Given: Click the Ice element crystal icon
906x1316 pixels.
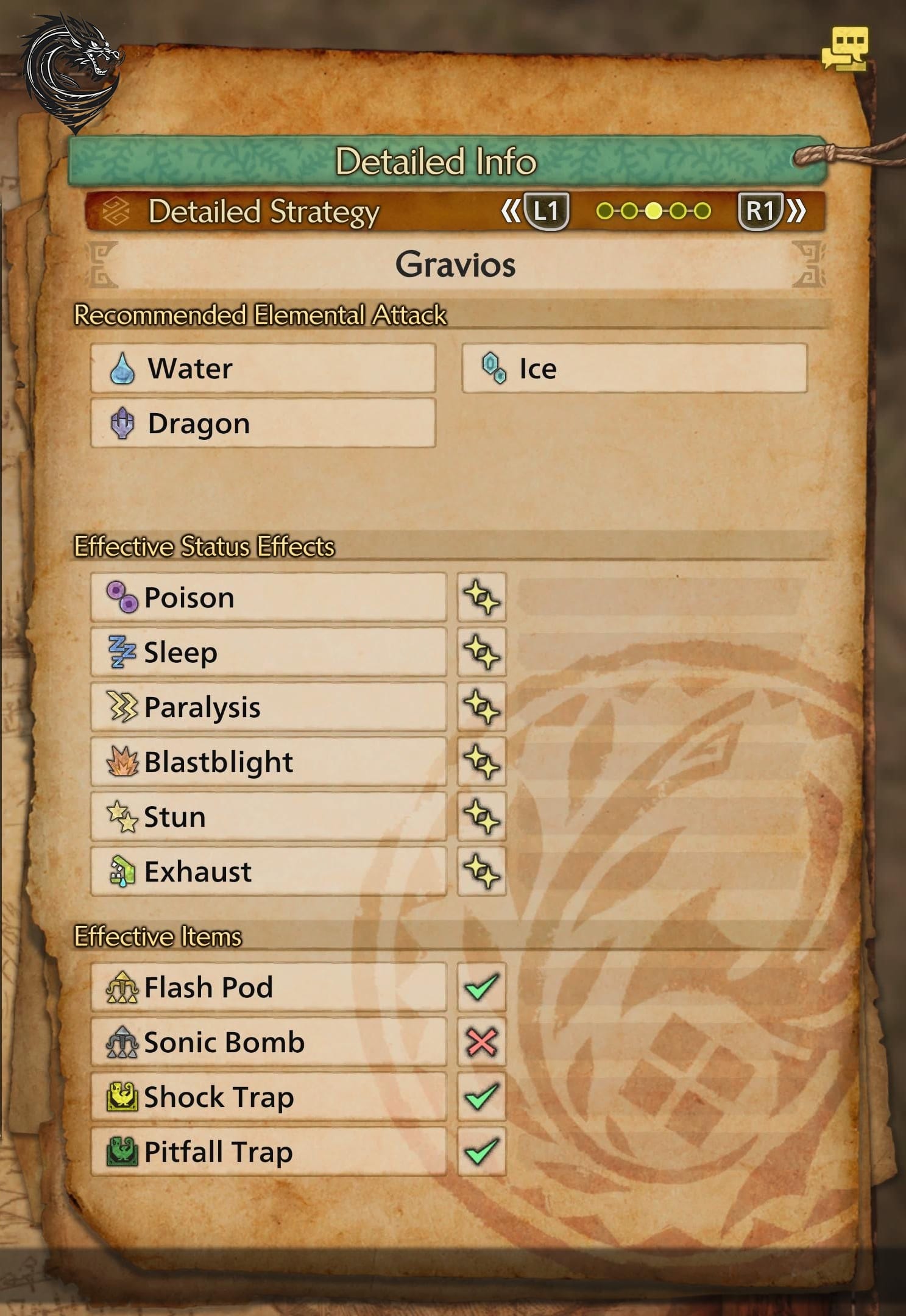Looking at the screenshot, I should click(x=494, y=368).
